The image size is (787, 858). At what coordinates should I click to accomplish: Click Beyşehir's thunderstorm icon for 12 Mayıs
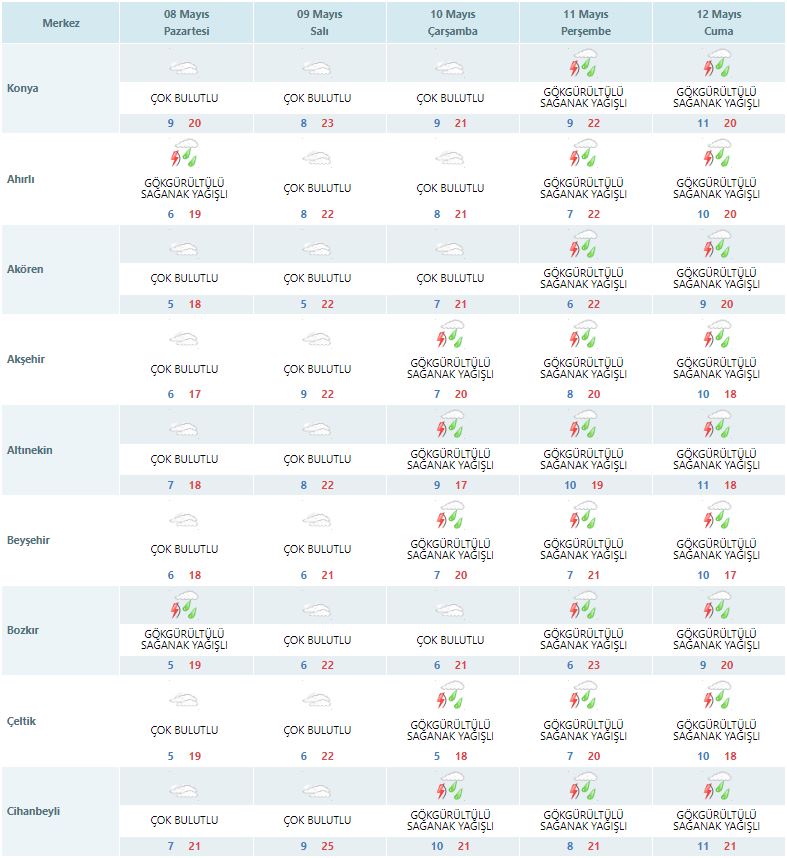coord(718,518)
